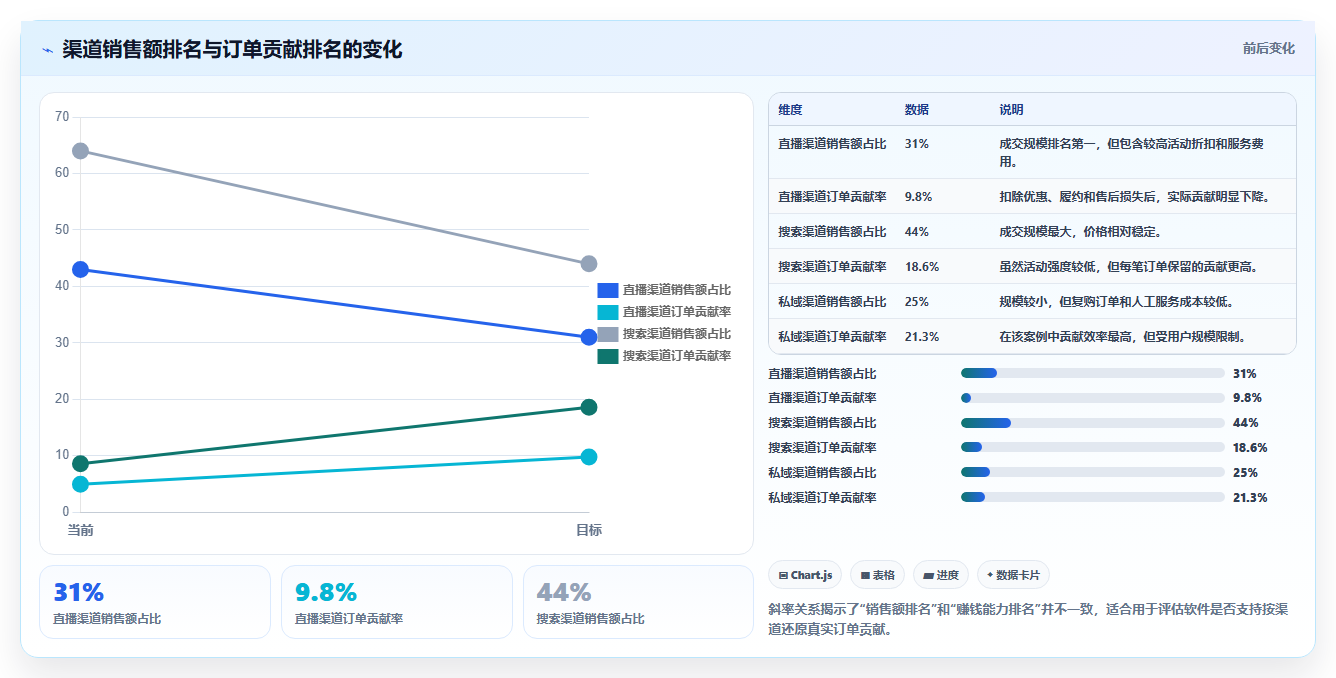
Task: Click cyan current point near 5
Action: [80, 484]
